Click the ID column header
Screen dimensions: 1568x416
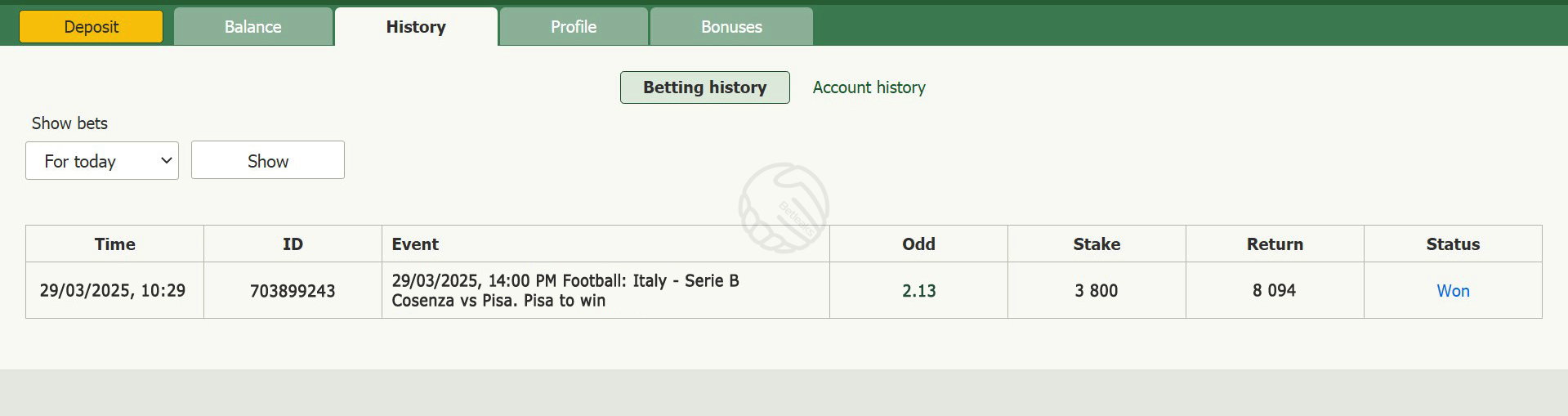point(293,244)
